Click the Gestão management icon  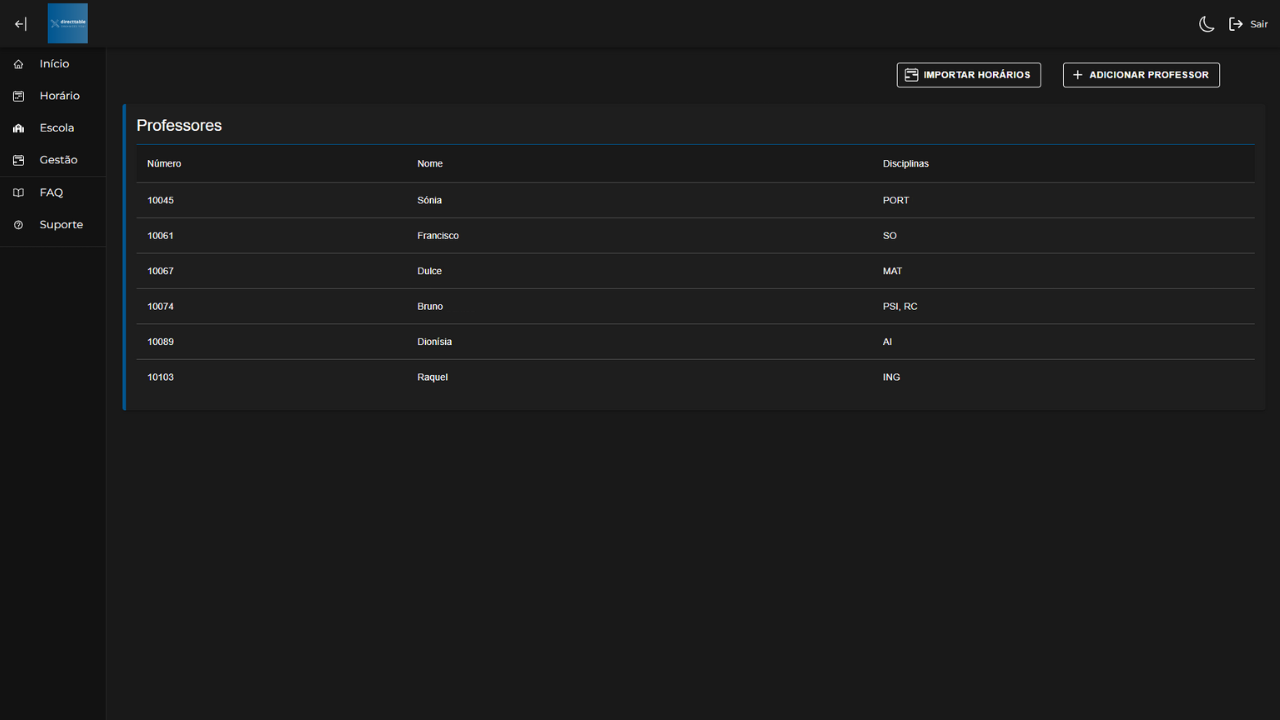pyautogui.click(x=18, y=160)
